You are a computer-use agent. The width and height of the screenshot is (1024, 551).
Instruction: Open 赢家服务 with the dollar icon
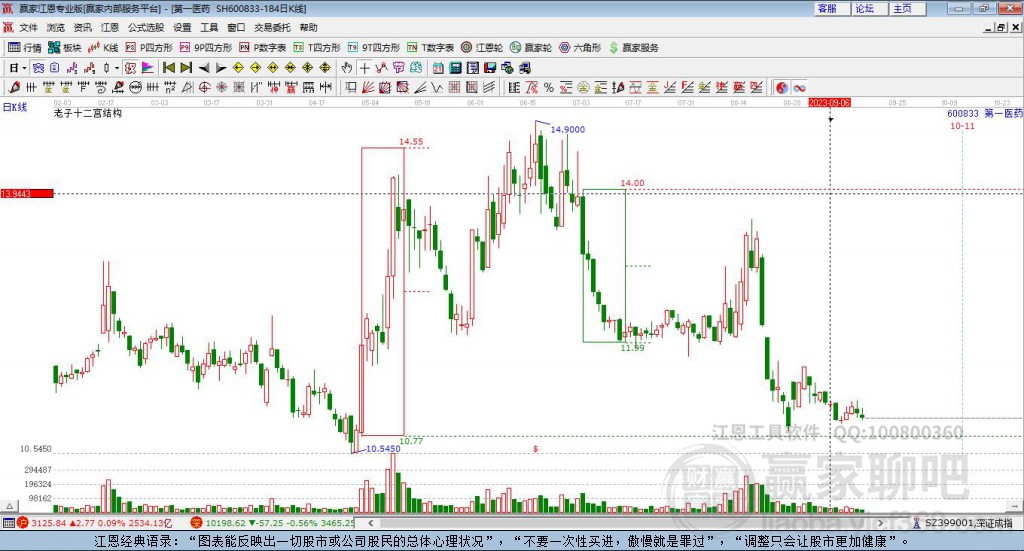click(x=633, y=48)
